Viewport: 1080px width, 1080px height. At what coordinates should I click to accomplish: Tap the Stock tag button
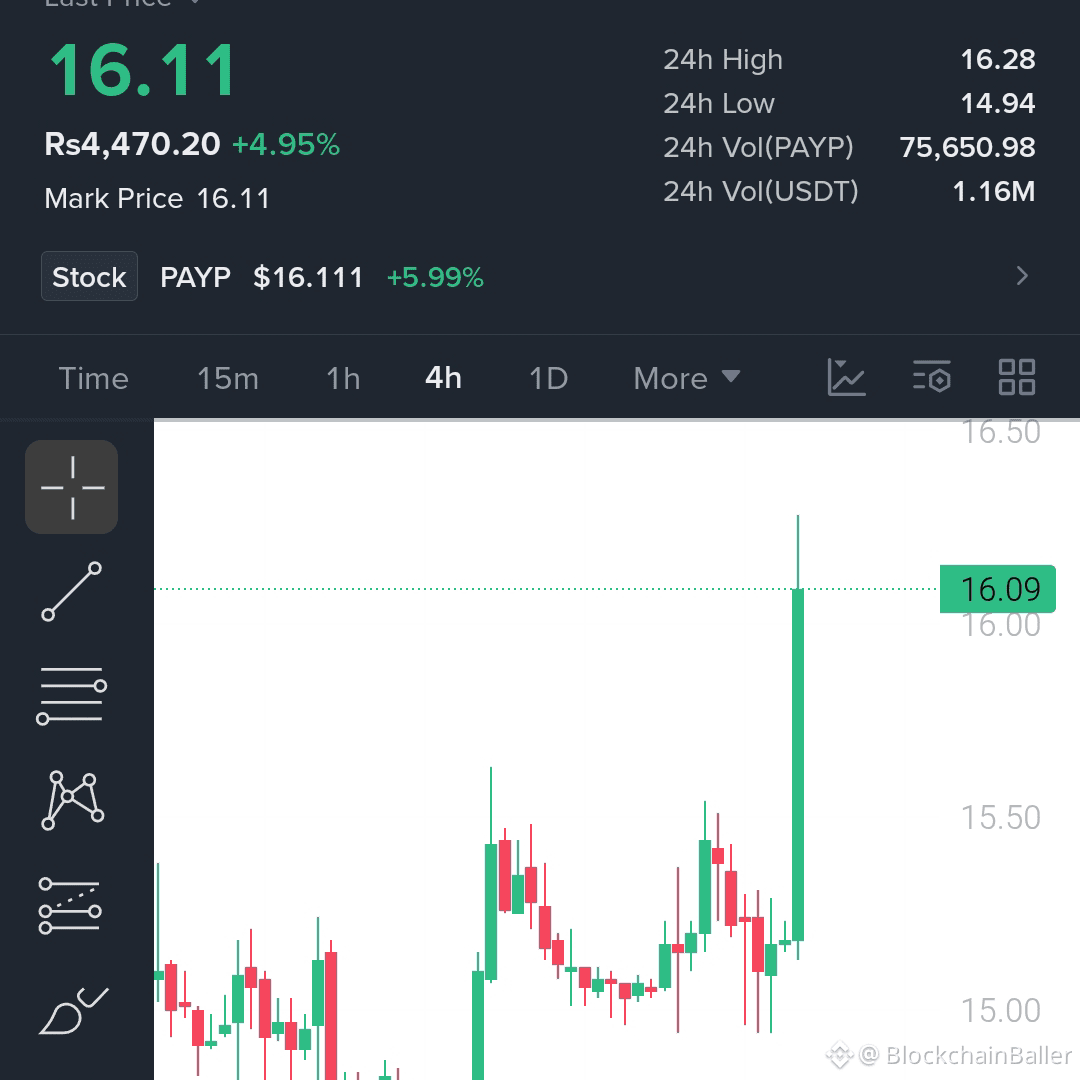click(x=90, y=276)
